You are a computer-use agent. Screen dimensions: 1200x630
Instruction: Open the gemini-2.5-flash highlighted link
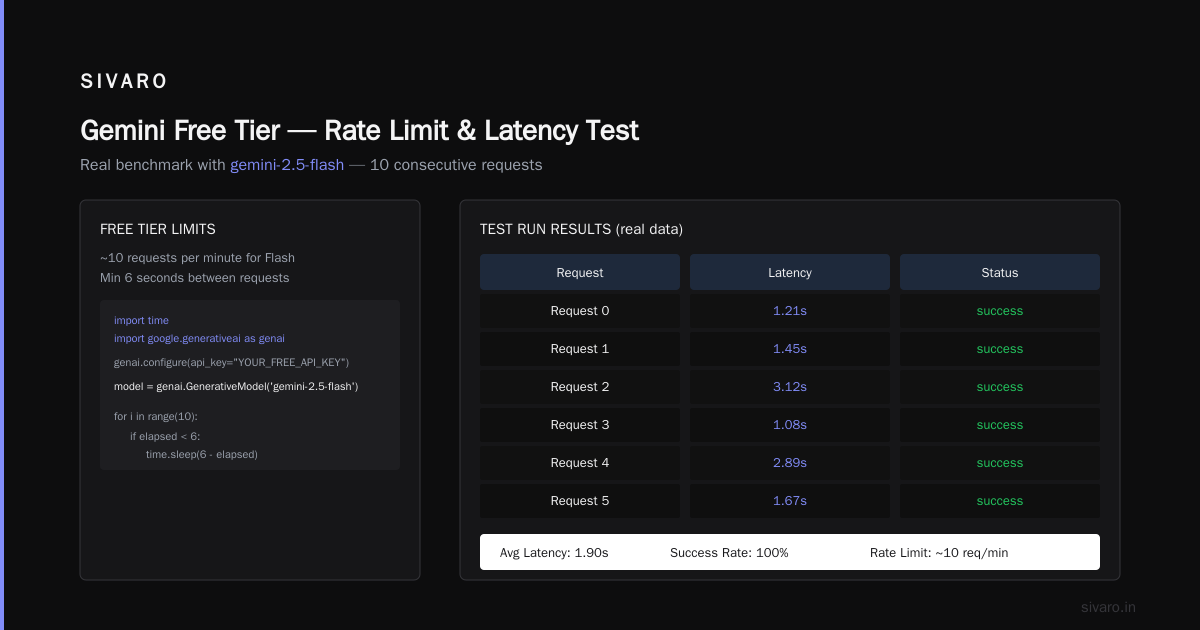pyautogui.click(x=287, y=165)
